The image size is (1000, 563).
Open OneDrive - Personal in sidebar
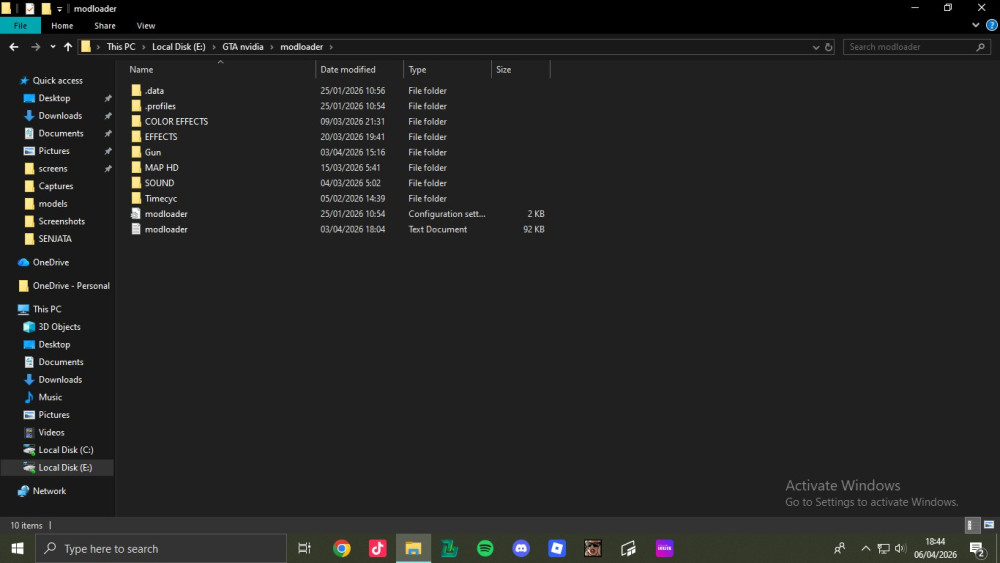pos(71,286)
